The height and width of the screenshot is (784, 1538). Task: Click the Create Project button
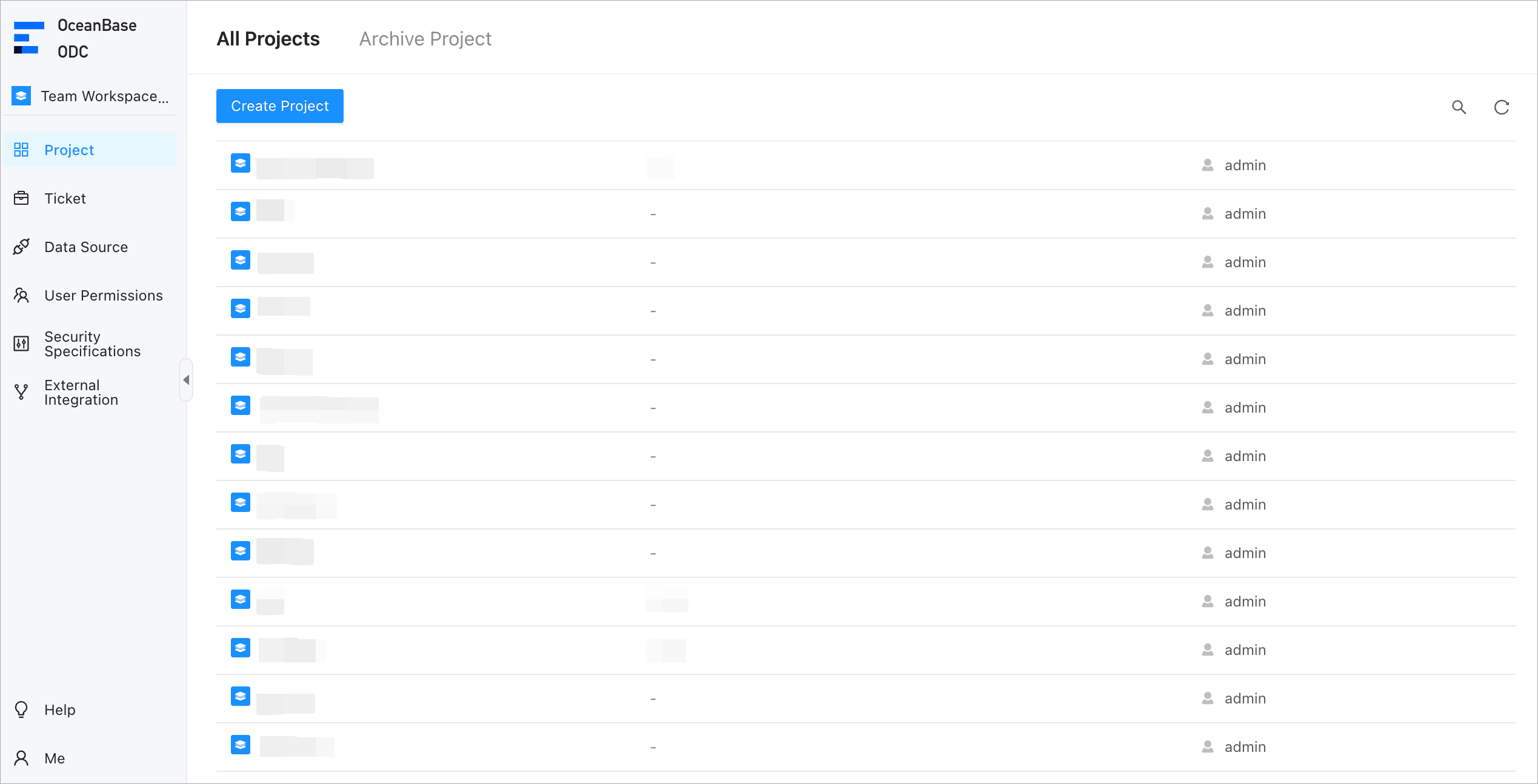click(279, 106)
